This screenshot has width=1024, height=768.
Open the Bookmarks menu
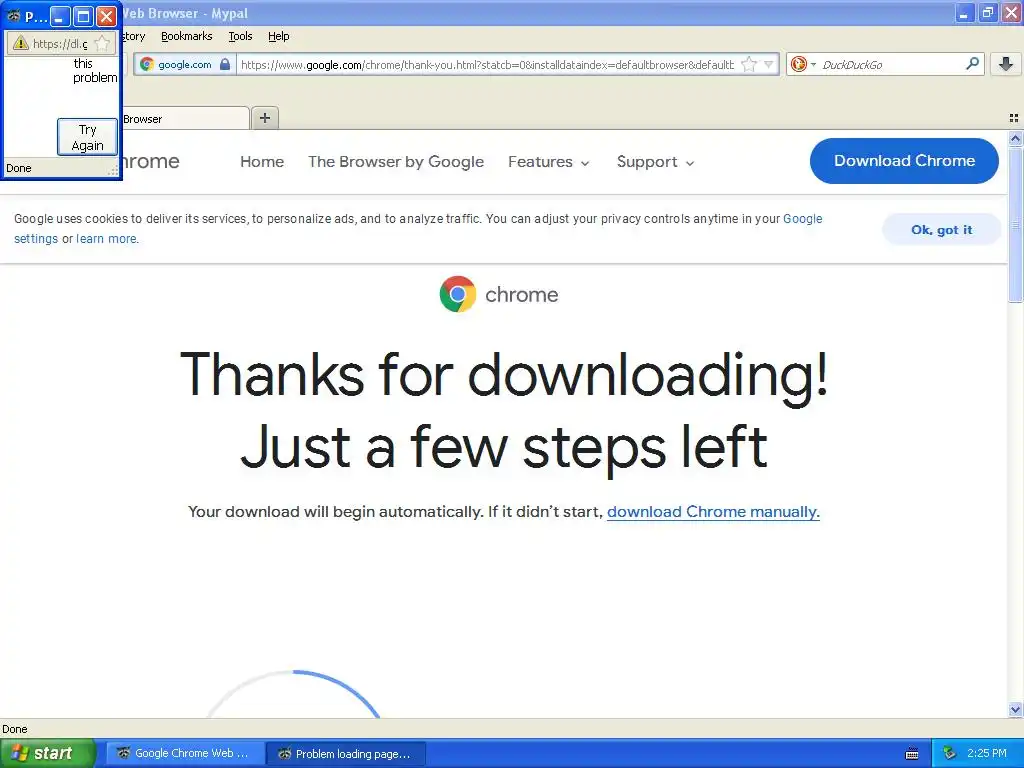pos(186,36)
